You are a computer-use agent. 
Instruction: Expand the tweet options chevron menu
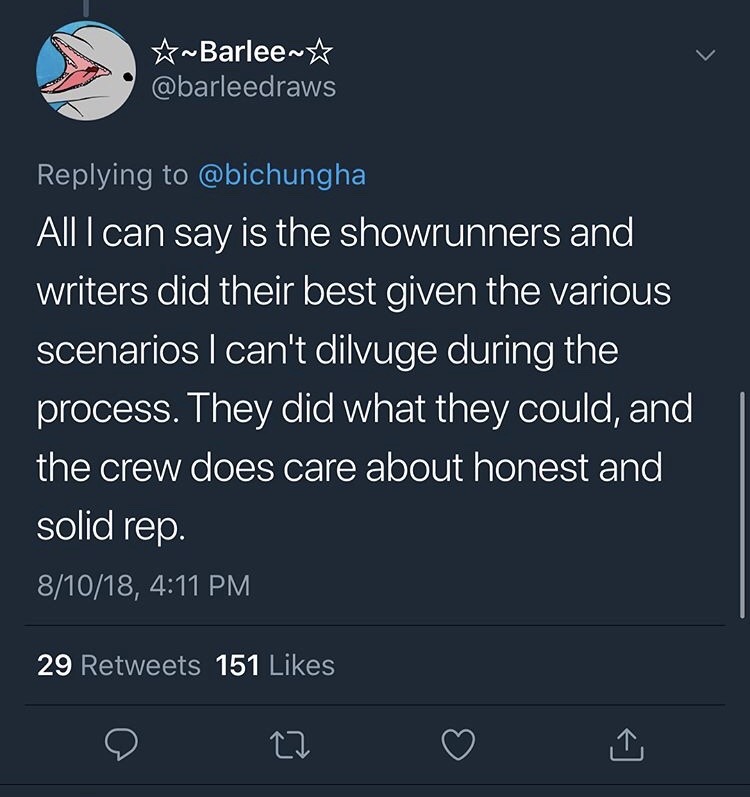point(707,53)
